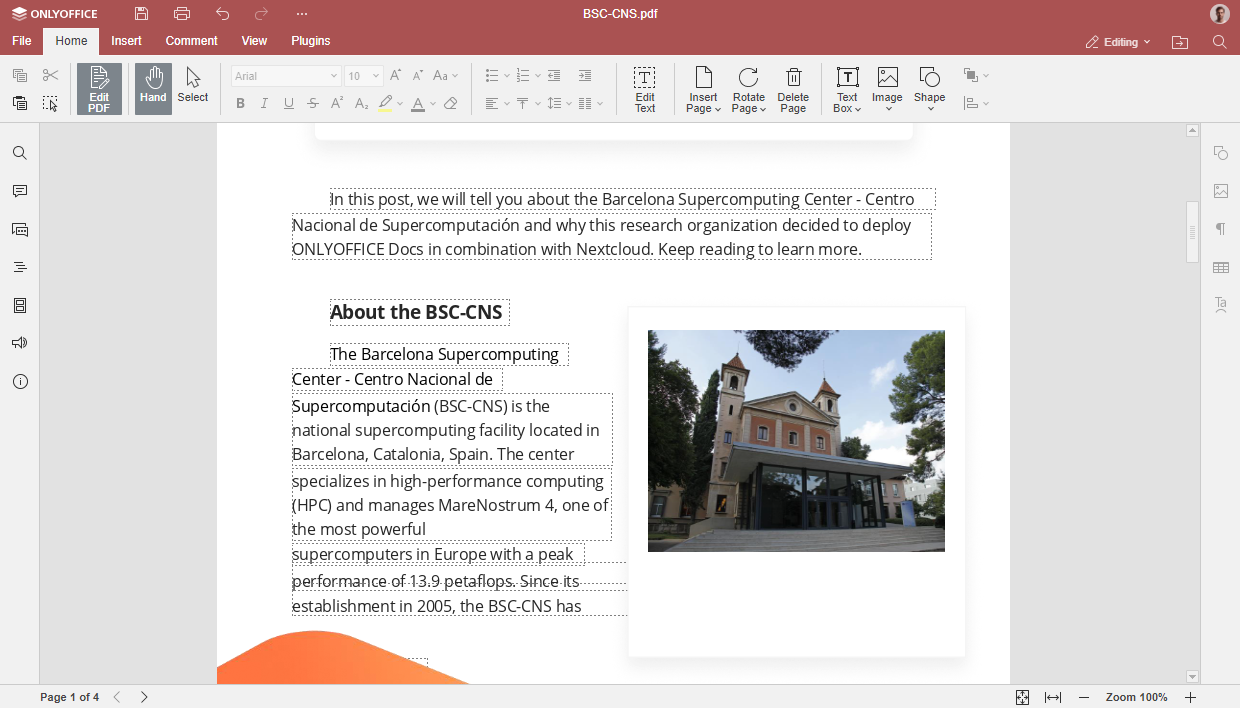Select the Hand tool
Screen dimensions: 1240x708
coord(153,88)
